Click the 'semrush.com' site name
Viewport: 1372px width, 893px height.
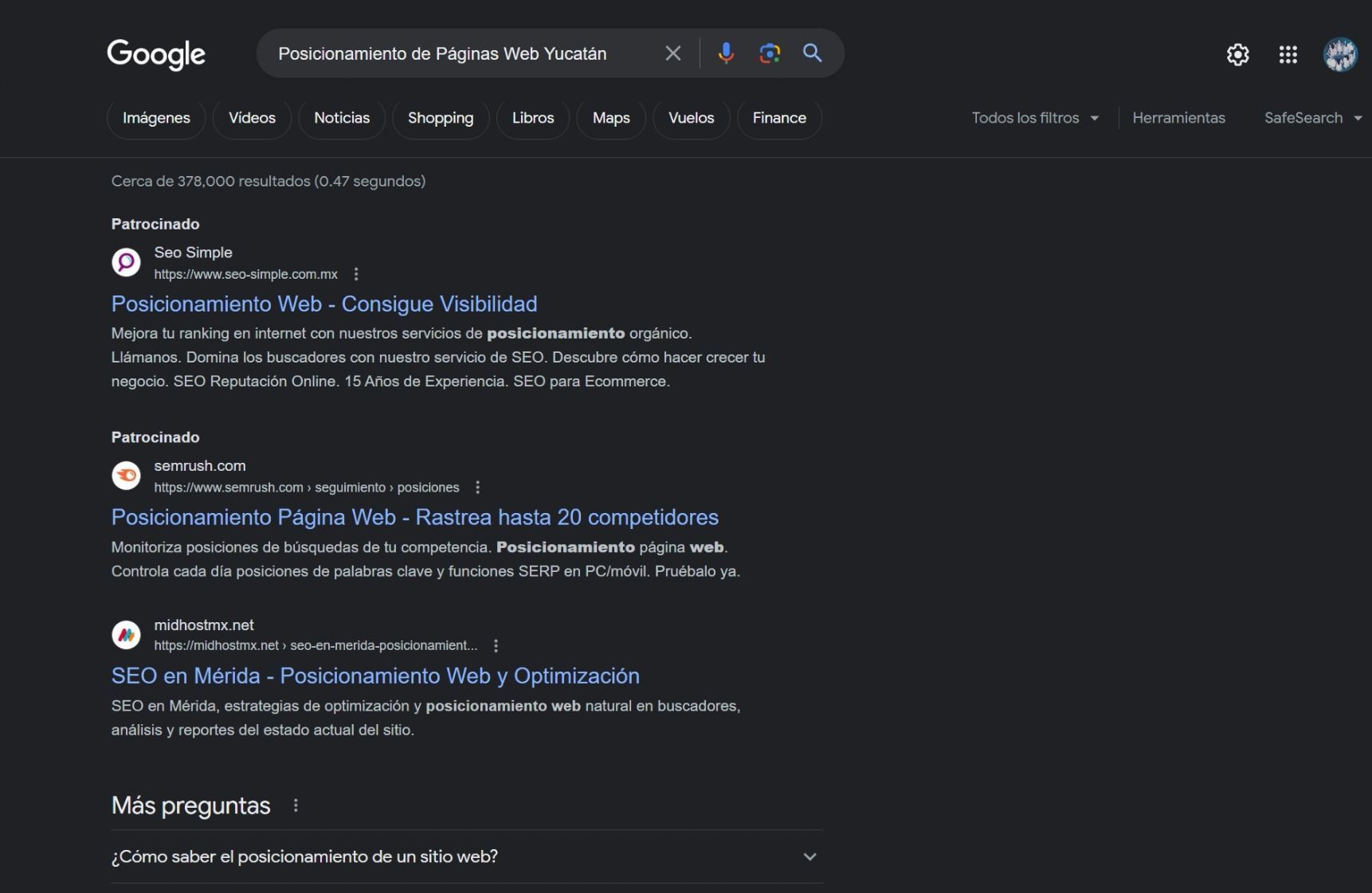200,466
